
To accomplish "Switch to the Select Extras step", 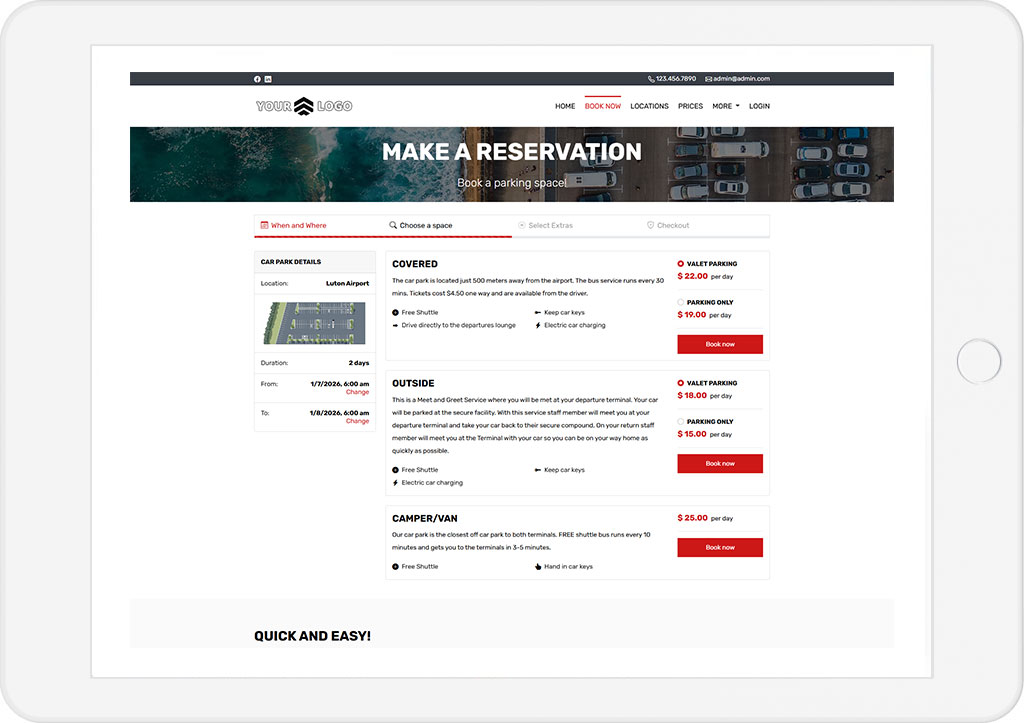I will coord(550,225).
